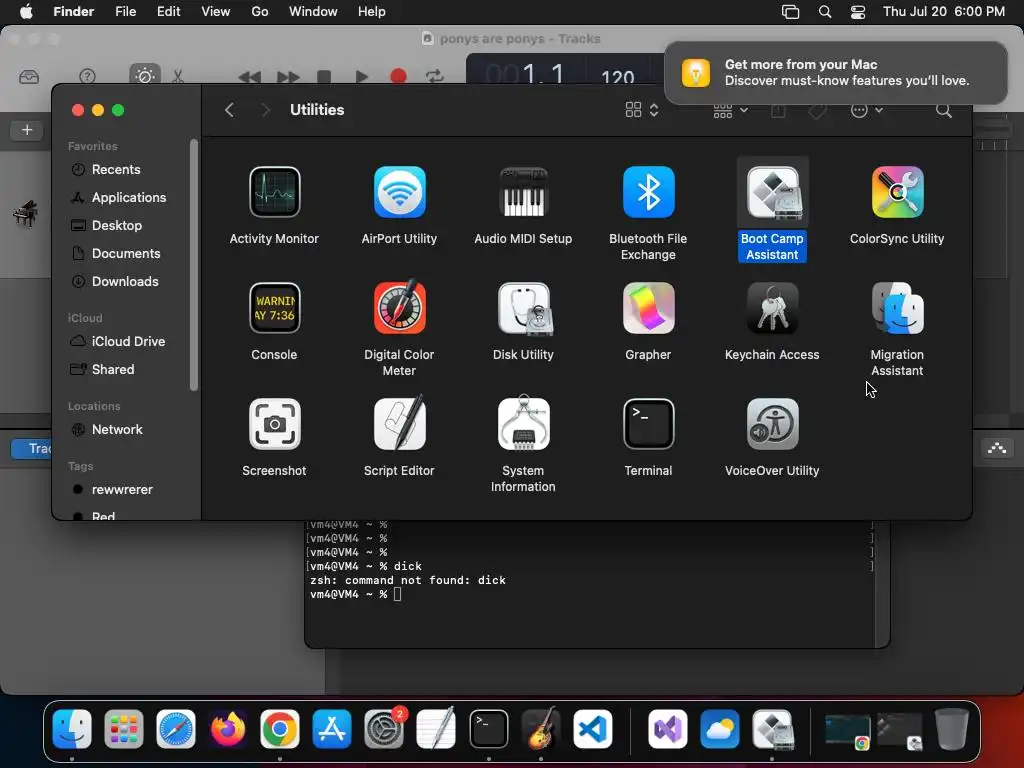The image size is (1024, 768).
Task: Toggle GarageBand Smart Controls button
Action: pyautogui.click(x=144, y=76)
